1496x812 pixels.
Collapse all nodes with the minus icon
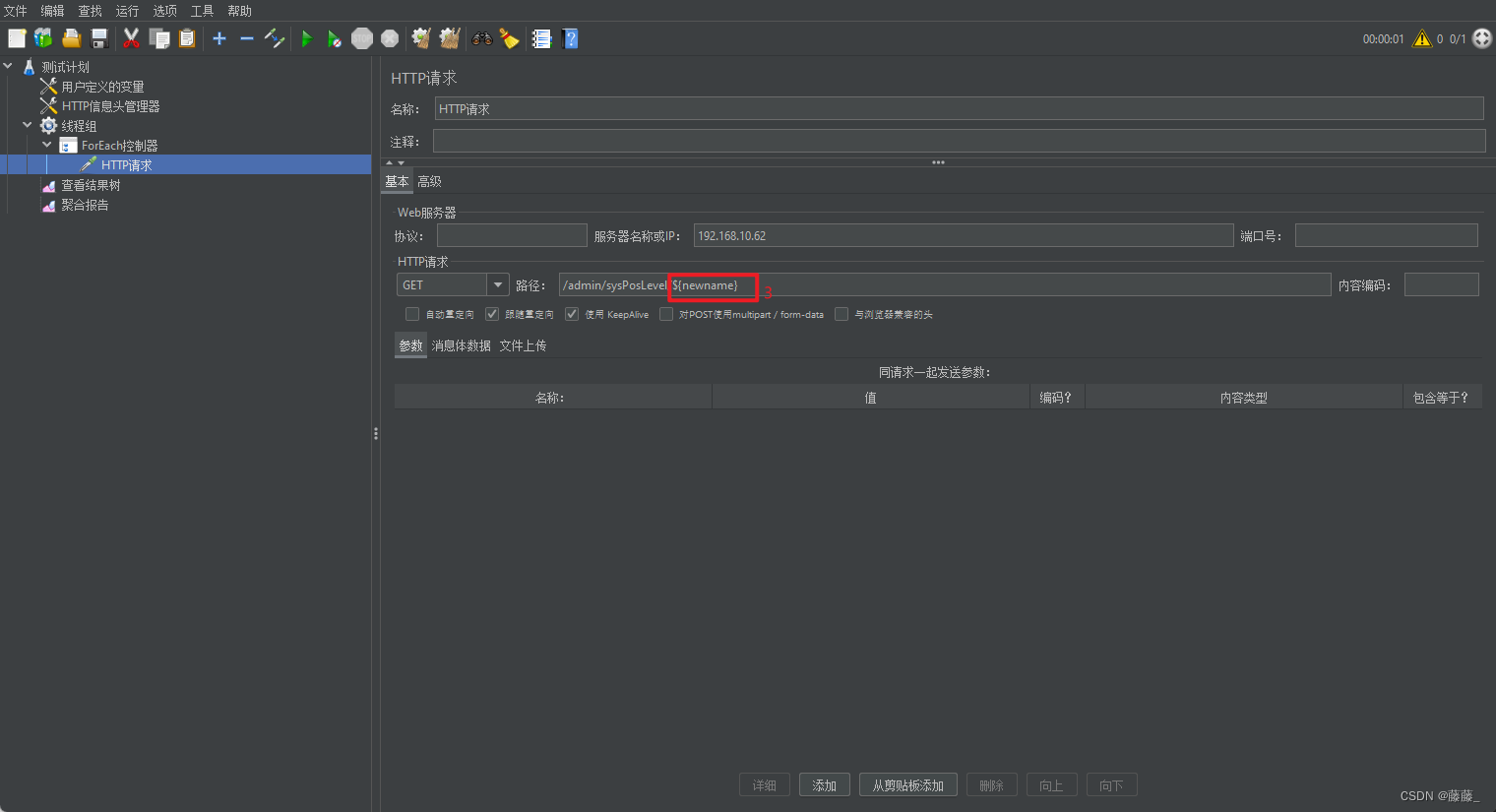click(247, 38)
